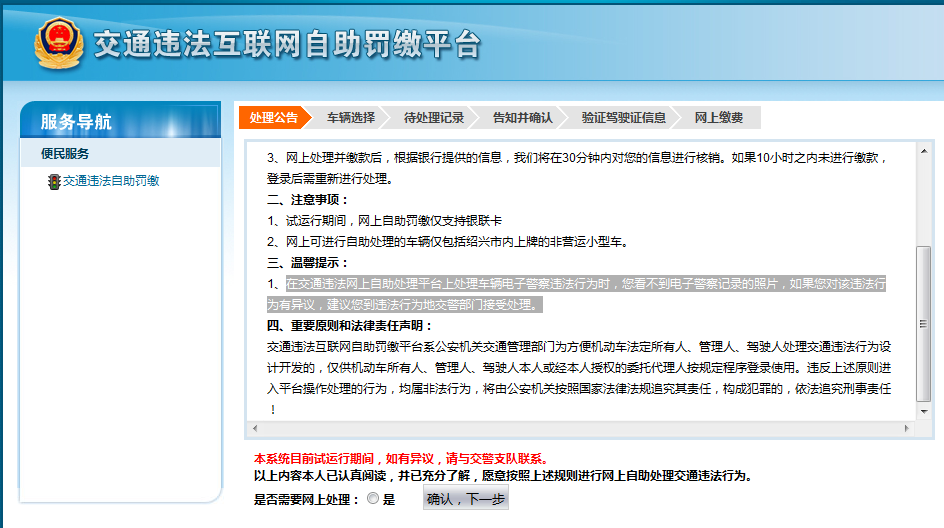Click the highlighted 温馨提示 paragraph text
The height and width of the screenshot is (528, 944).
(577, 294)
